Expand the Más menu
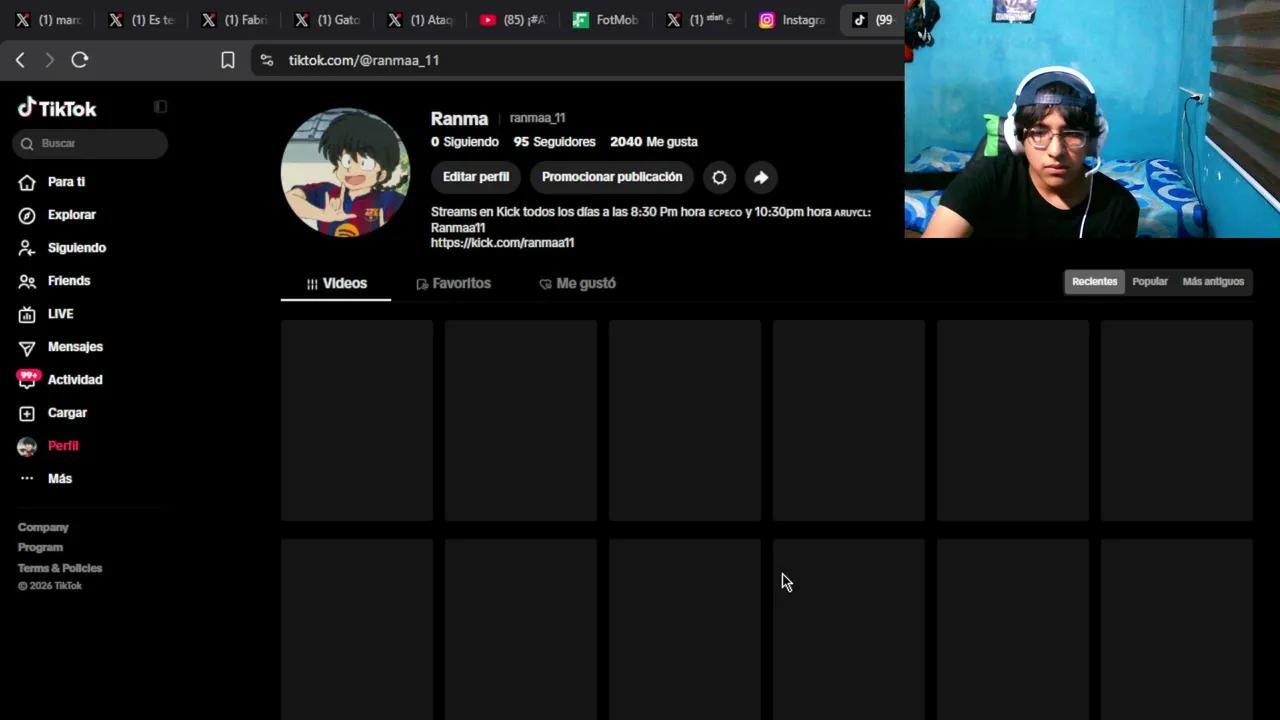Viewport: 1280px width, 720px height. [59, 479]
